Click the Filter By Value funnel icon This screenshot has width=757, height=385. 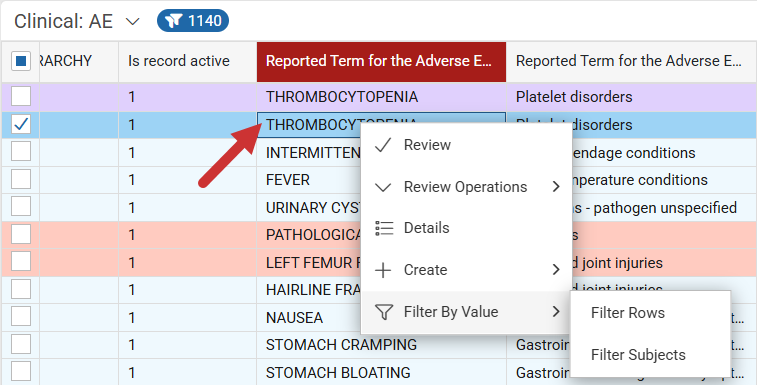384,312
